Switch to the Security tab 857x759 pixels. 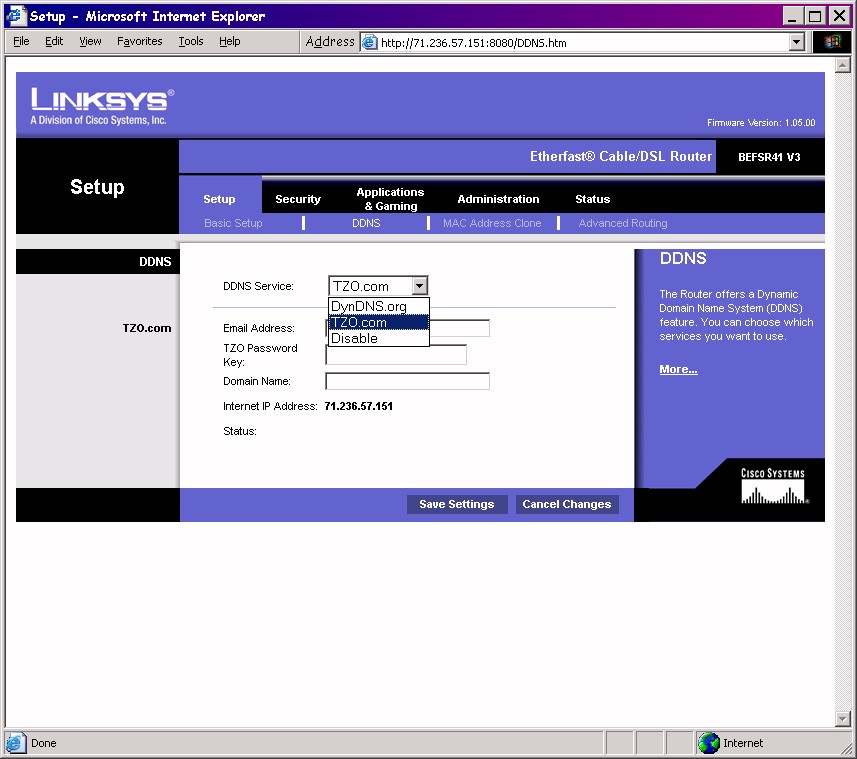coord(298,199)
